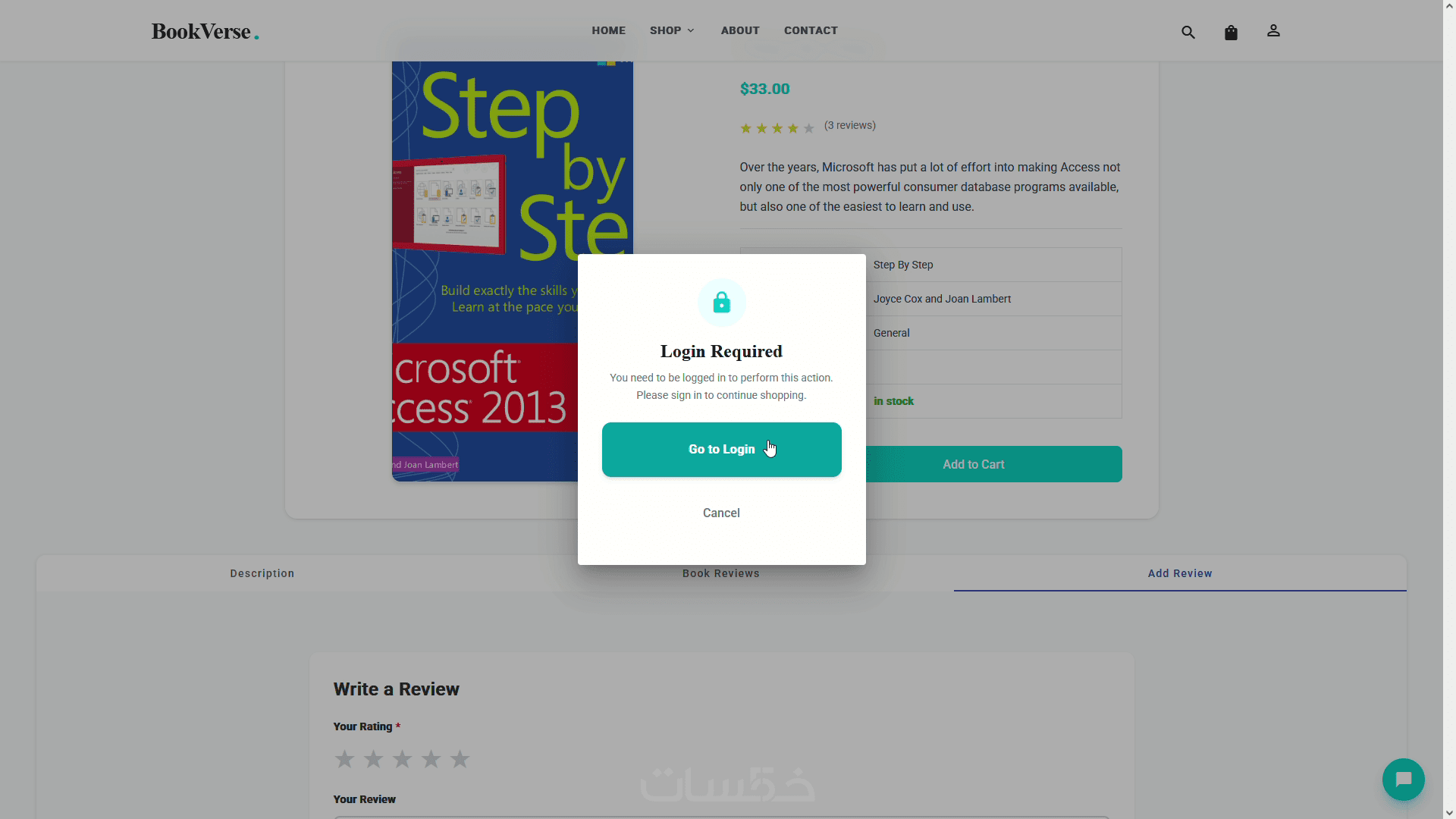Viewport: 1456px width, 819px height.
Task: Switch to the Description tab
Action: click(x=262, y=573)
